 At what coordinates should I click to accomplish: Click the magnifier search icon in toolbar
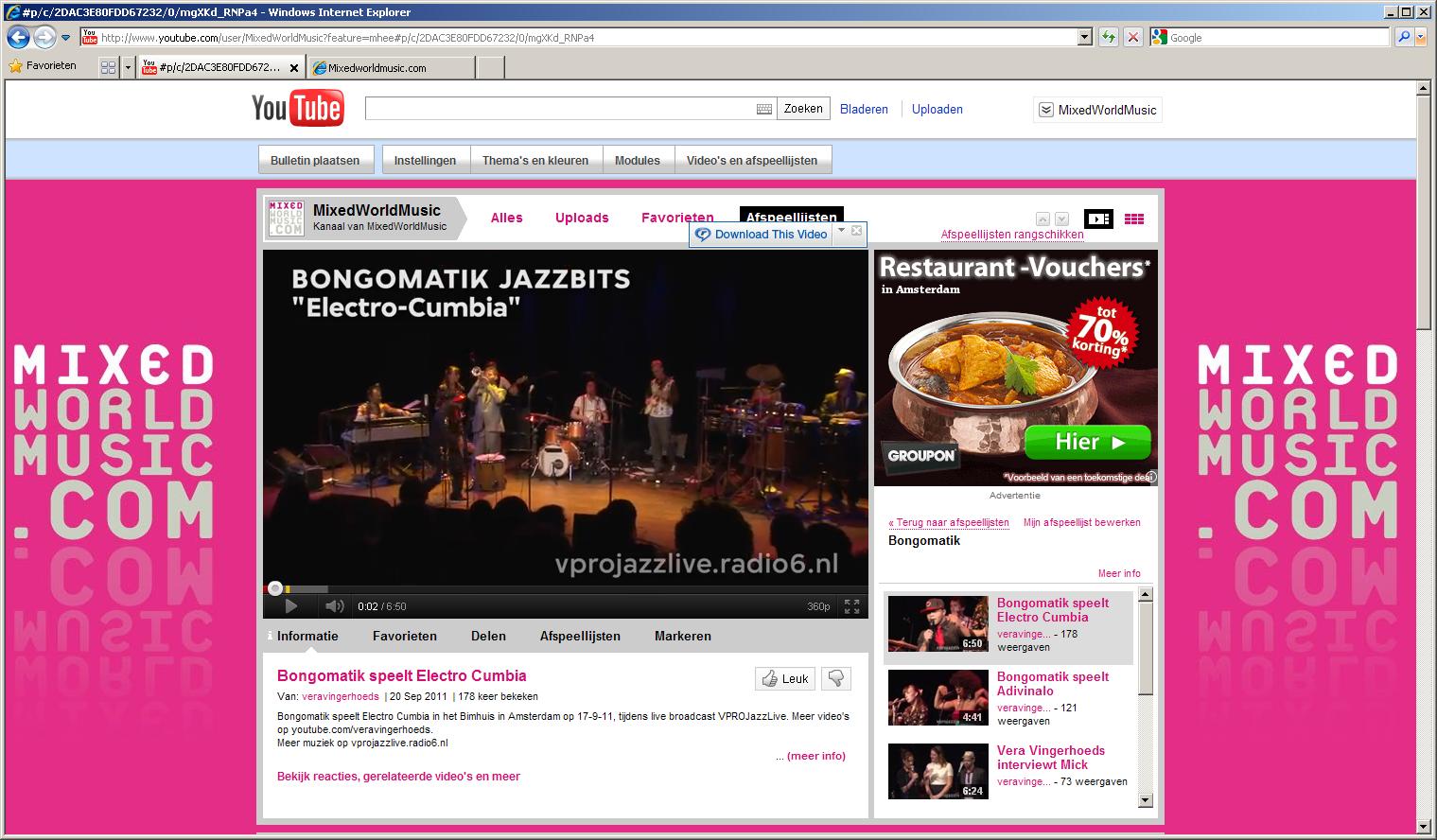(x=1404, y=38)
